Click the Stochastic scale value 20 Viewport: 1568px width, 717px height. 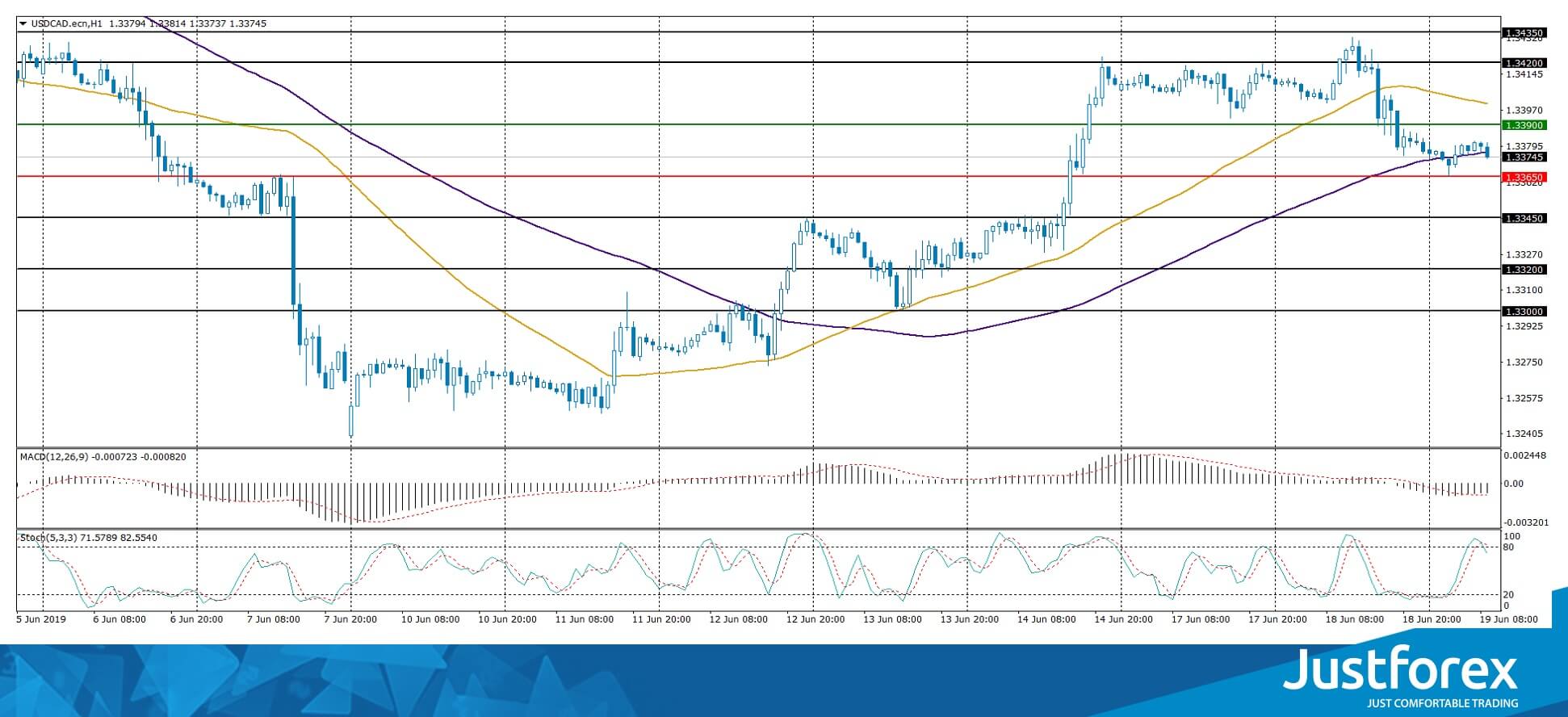(x=1510, y=595)
